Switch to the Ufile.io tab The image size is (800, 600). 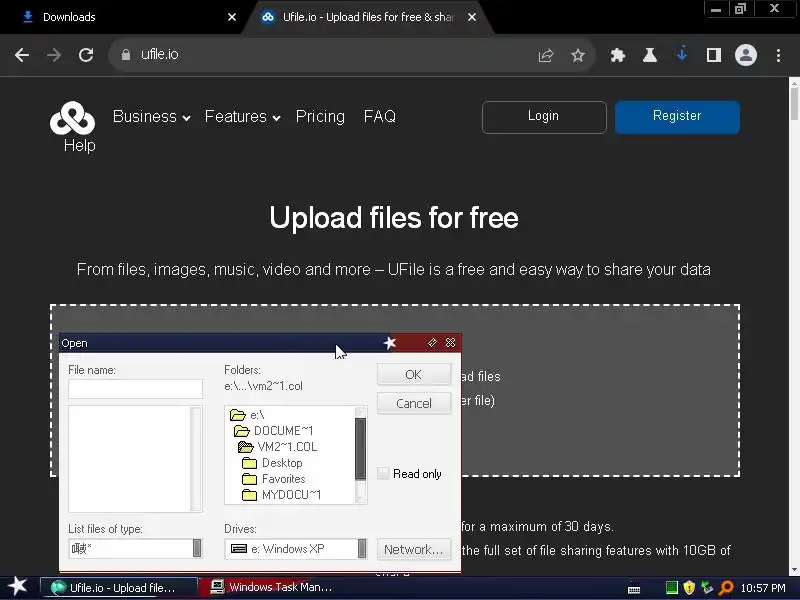point(367,17)
